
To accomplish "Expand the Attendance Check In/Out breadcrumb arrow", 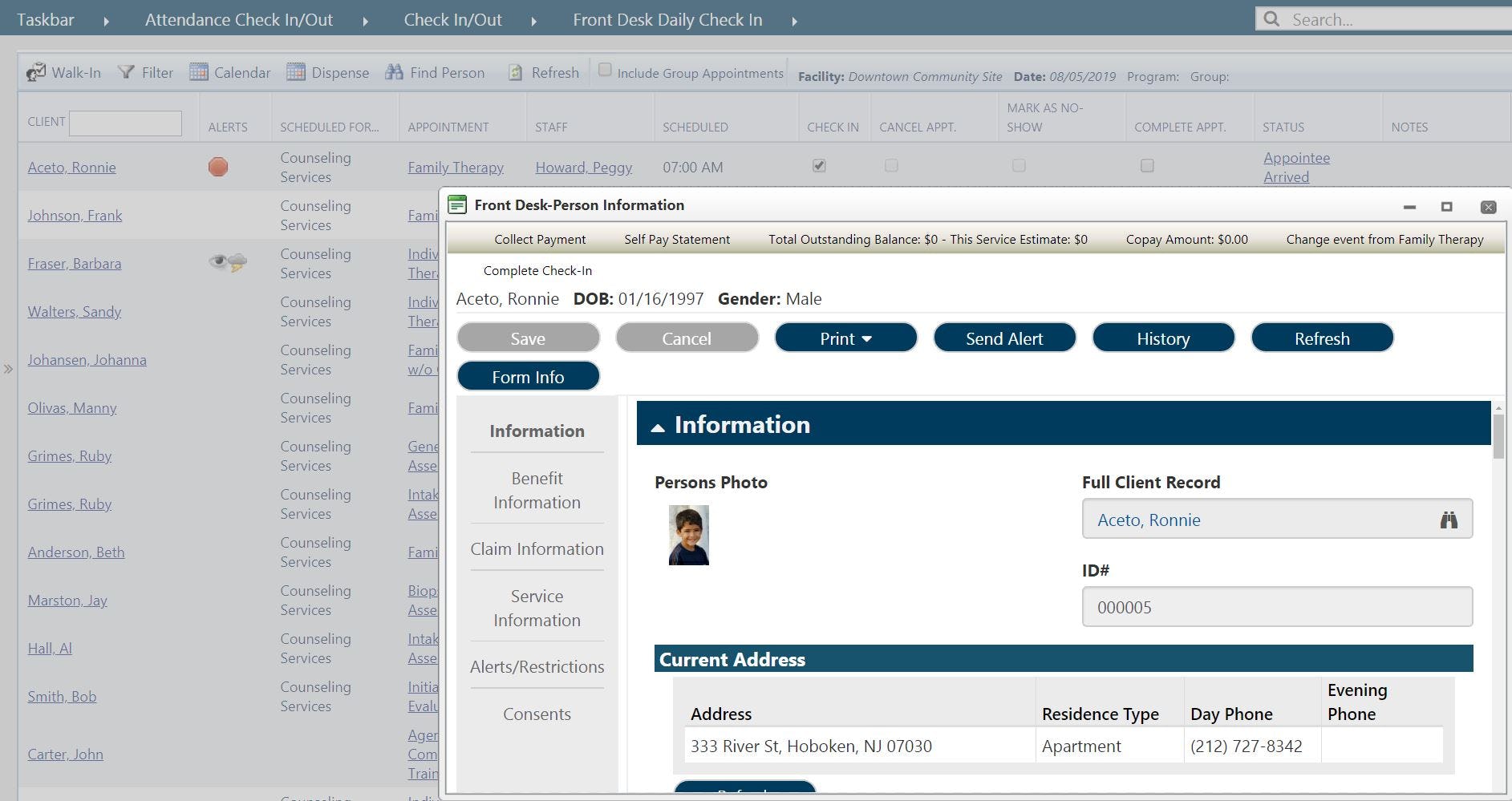I will coord(365,20).
